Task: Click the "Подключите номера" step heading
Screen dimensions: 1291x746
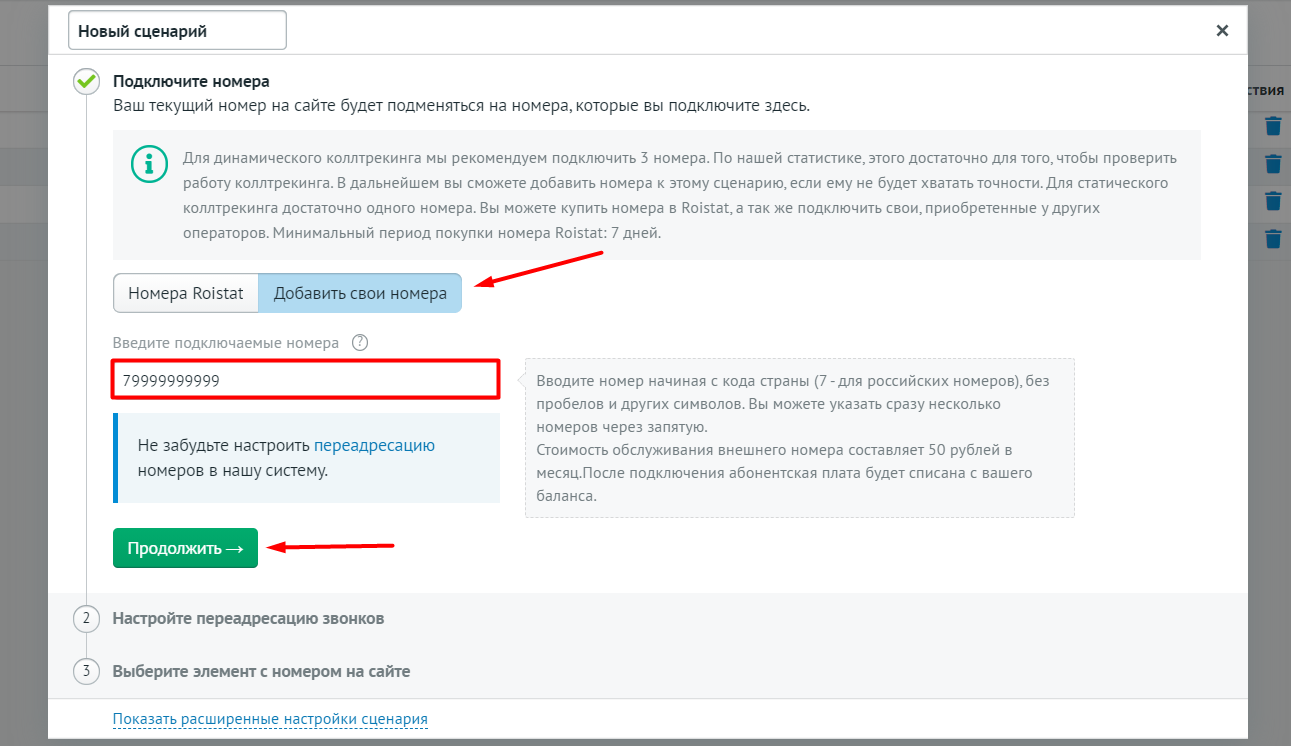Action: click(191, 81)
